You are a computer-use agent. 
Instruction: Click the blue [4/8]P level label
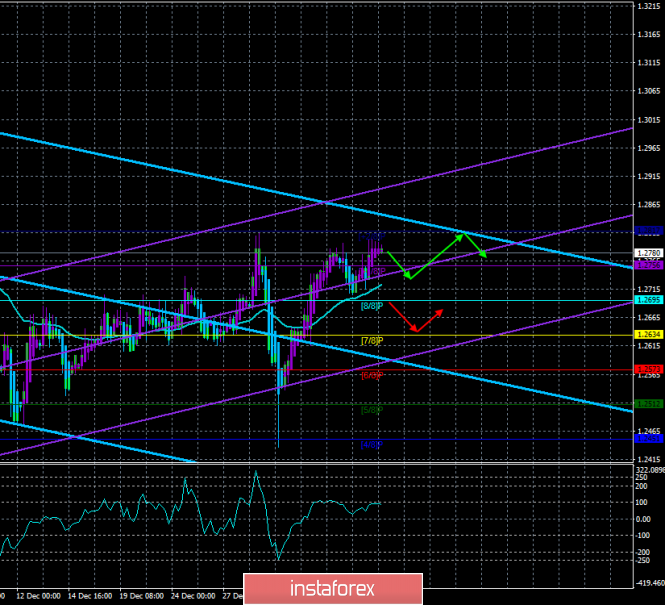coord(372,445)
